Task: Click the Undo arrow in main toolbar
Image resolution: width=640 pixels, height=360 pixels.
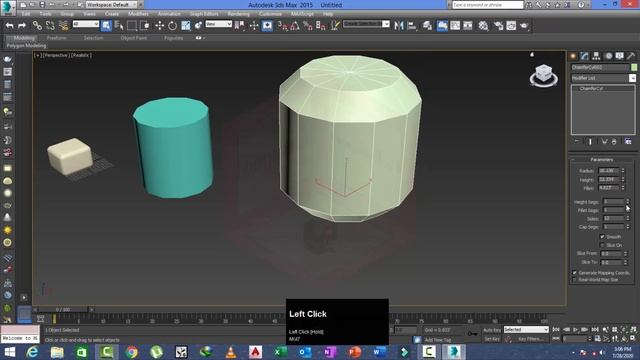Action: point(9,26)
